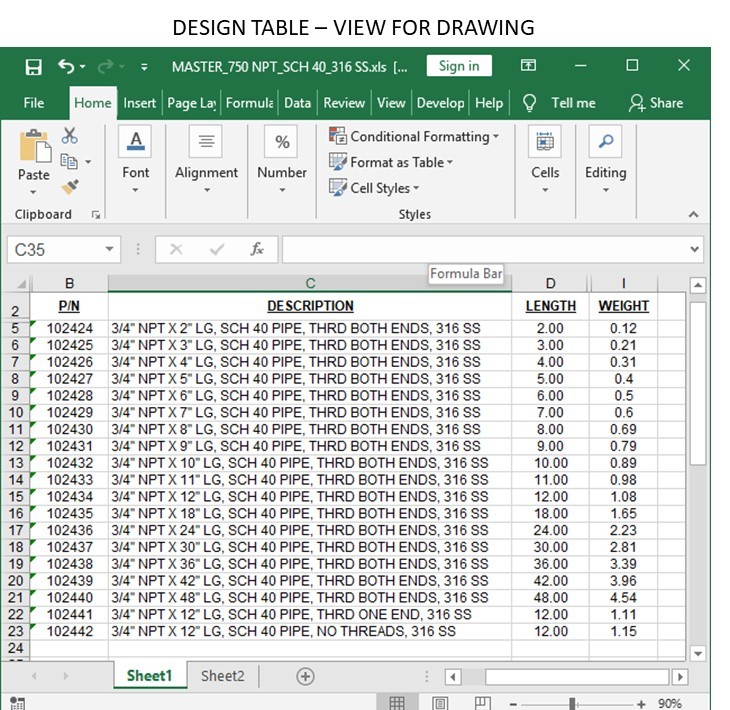Screen dimensions: 730x710
Task: Select all cells with corner triangle
Action: pyautogui.click(x=20, y=284)
